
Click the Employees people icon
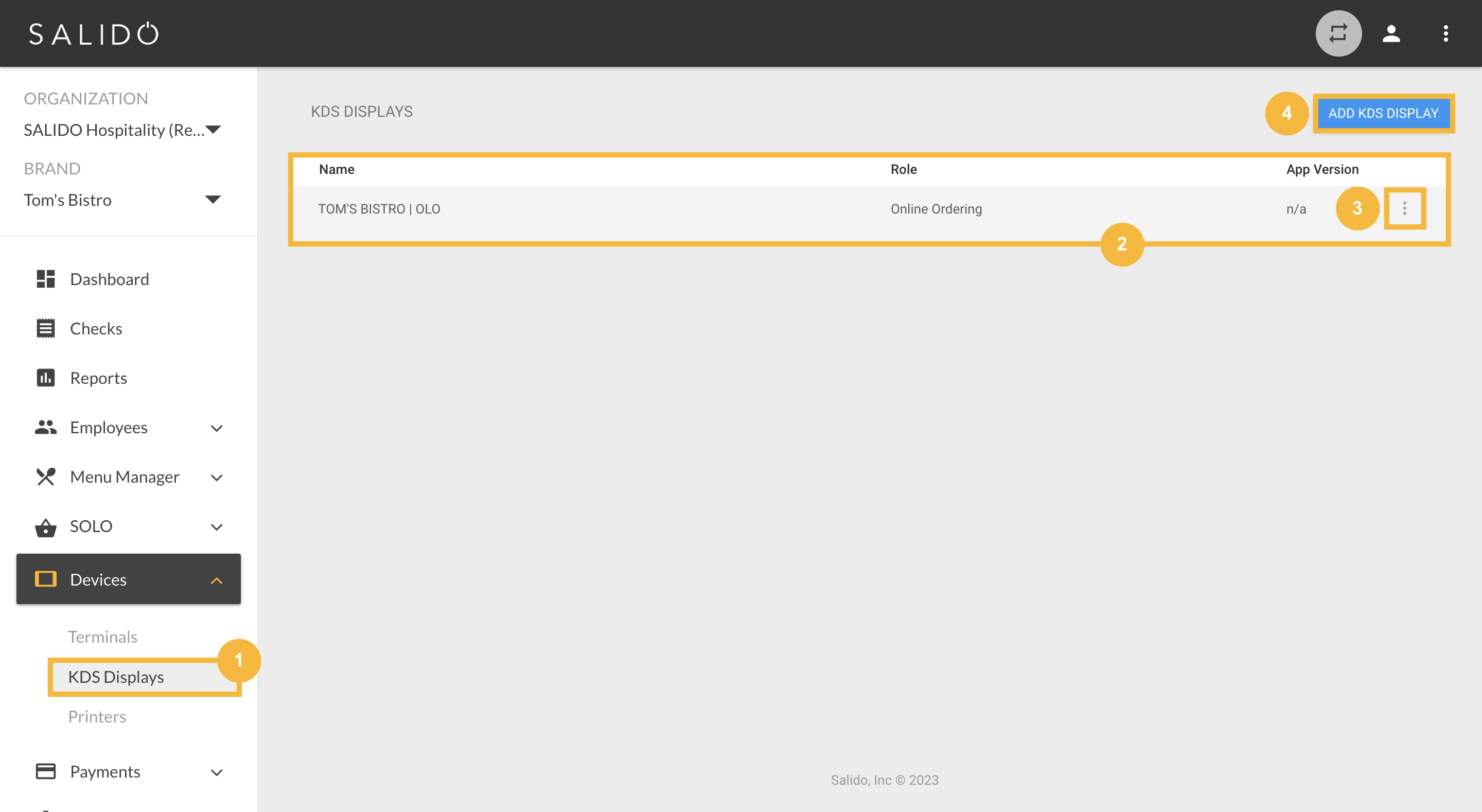tap(45, 428)
